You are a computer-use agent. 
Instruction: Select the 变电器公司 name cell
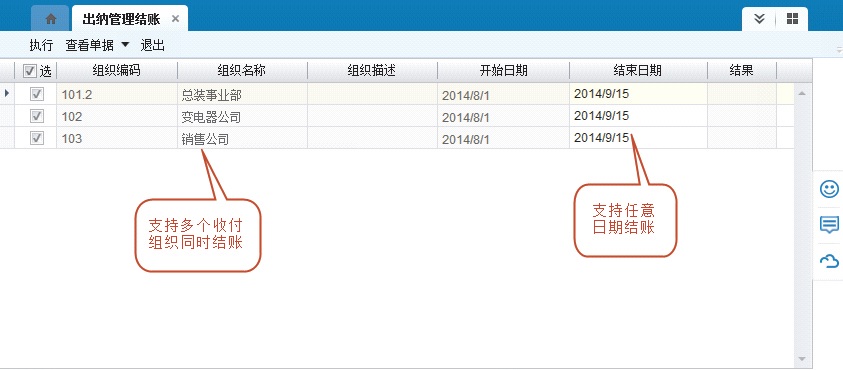[242, 116]
